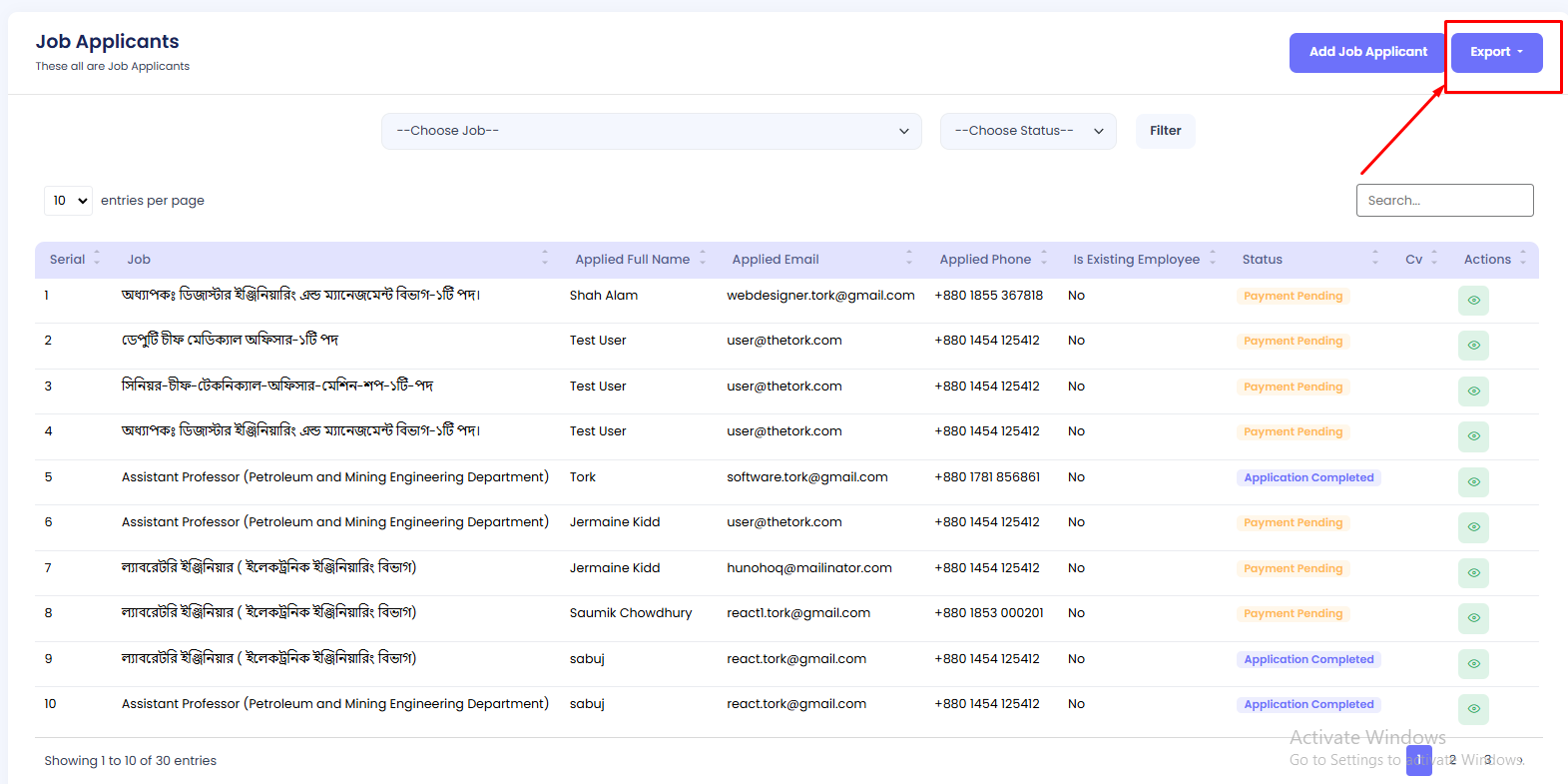Screen dimensions: 1568x784
Task: View applicant Tork's details eye icon
Action: click(1473, 481)
